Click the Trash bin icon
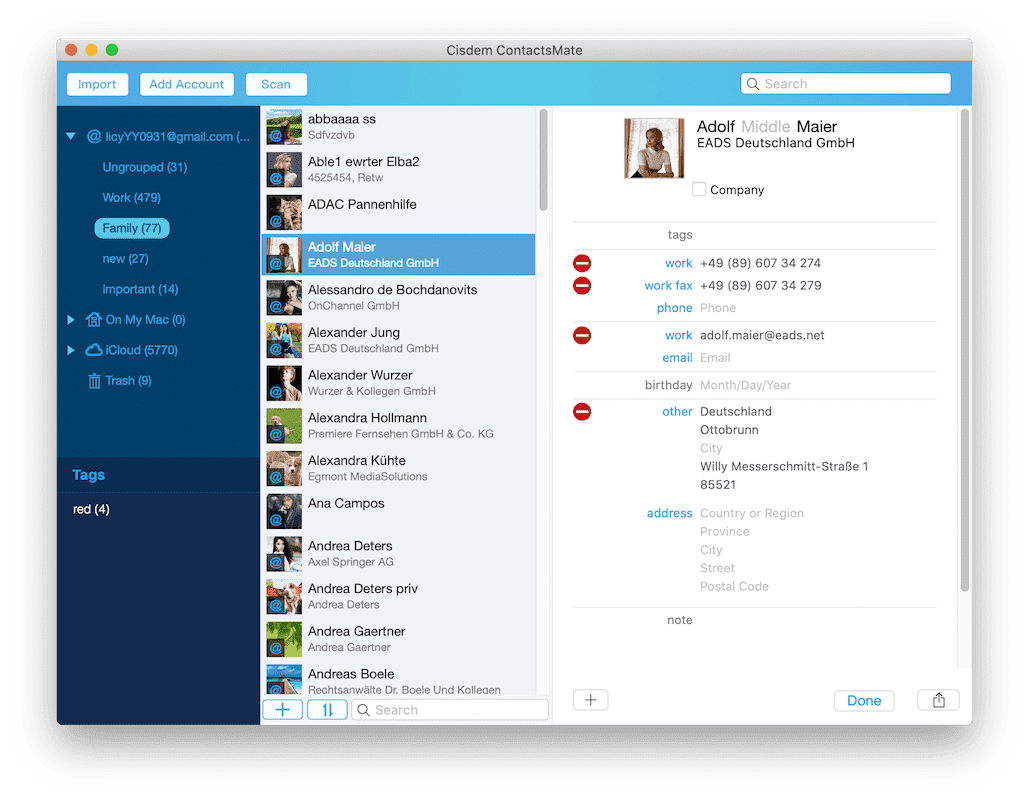 tap(94, 381)
